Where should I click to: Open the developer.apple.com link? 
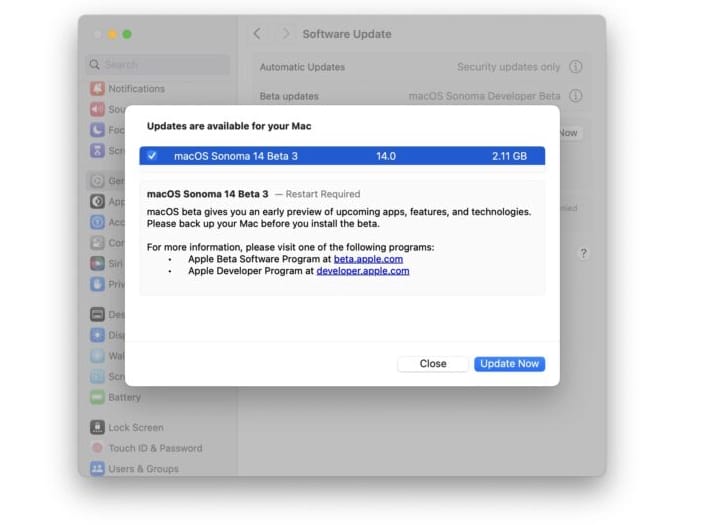(363, 271)
